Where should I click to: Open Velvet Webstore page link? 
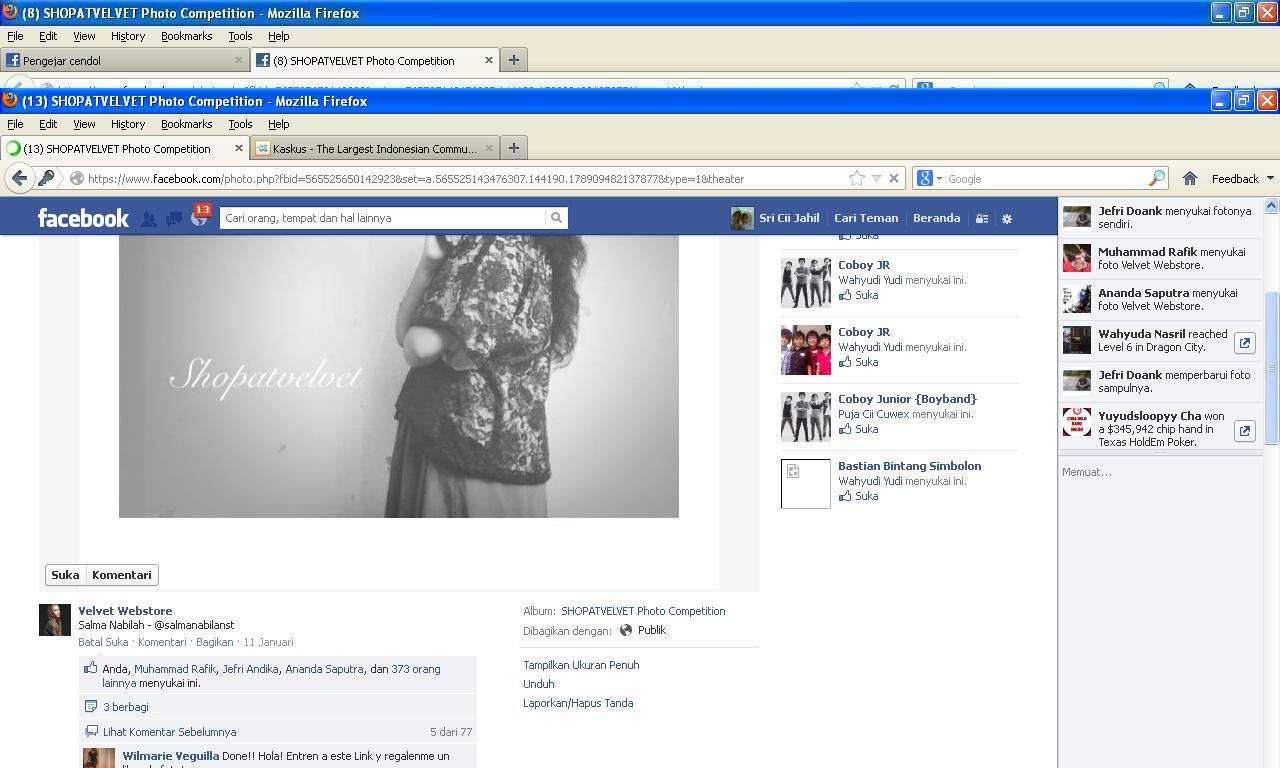125,611
